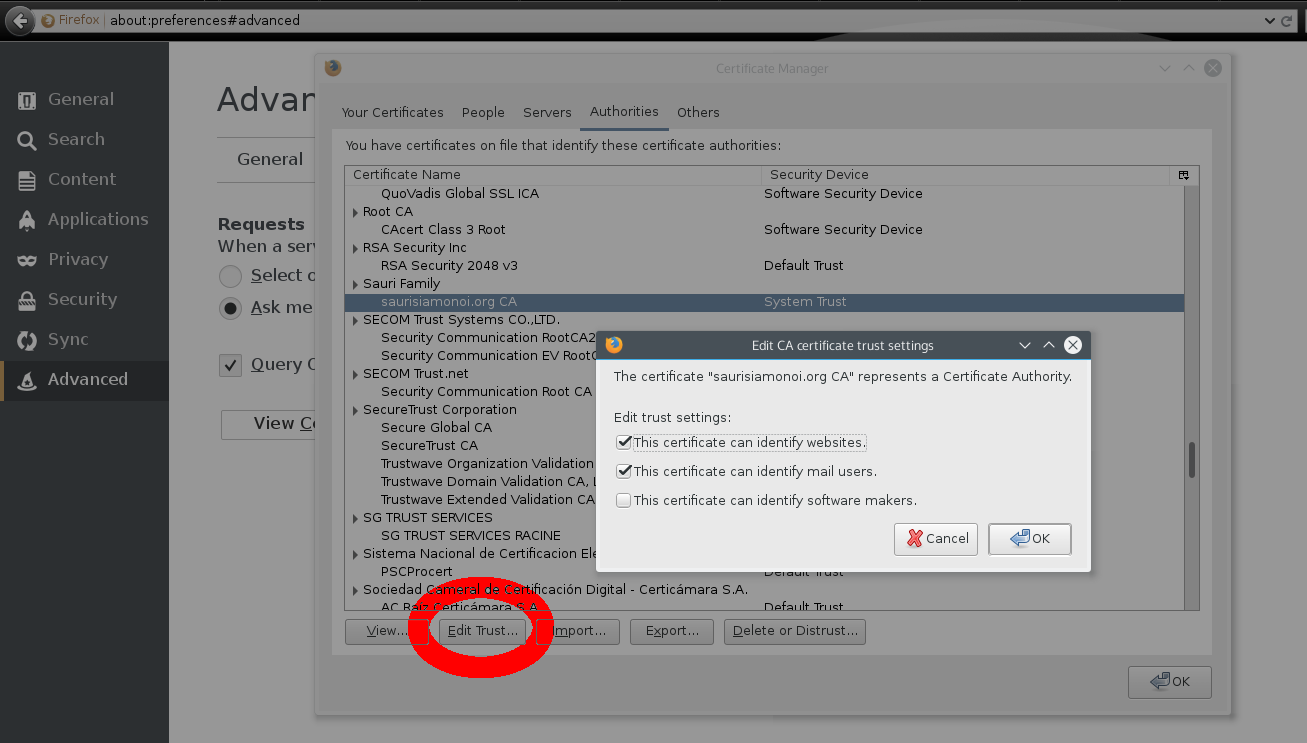Toggle the Query OCSP checkbox in preferences
1307x743 pixels.
click(231, 365)
